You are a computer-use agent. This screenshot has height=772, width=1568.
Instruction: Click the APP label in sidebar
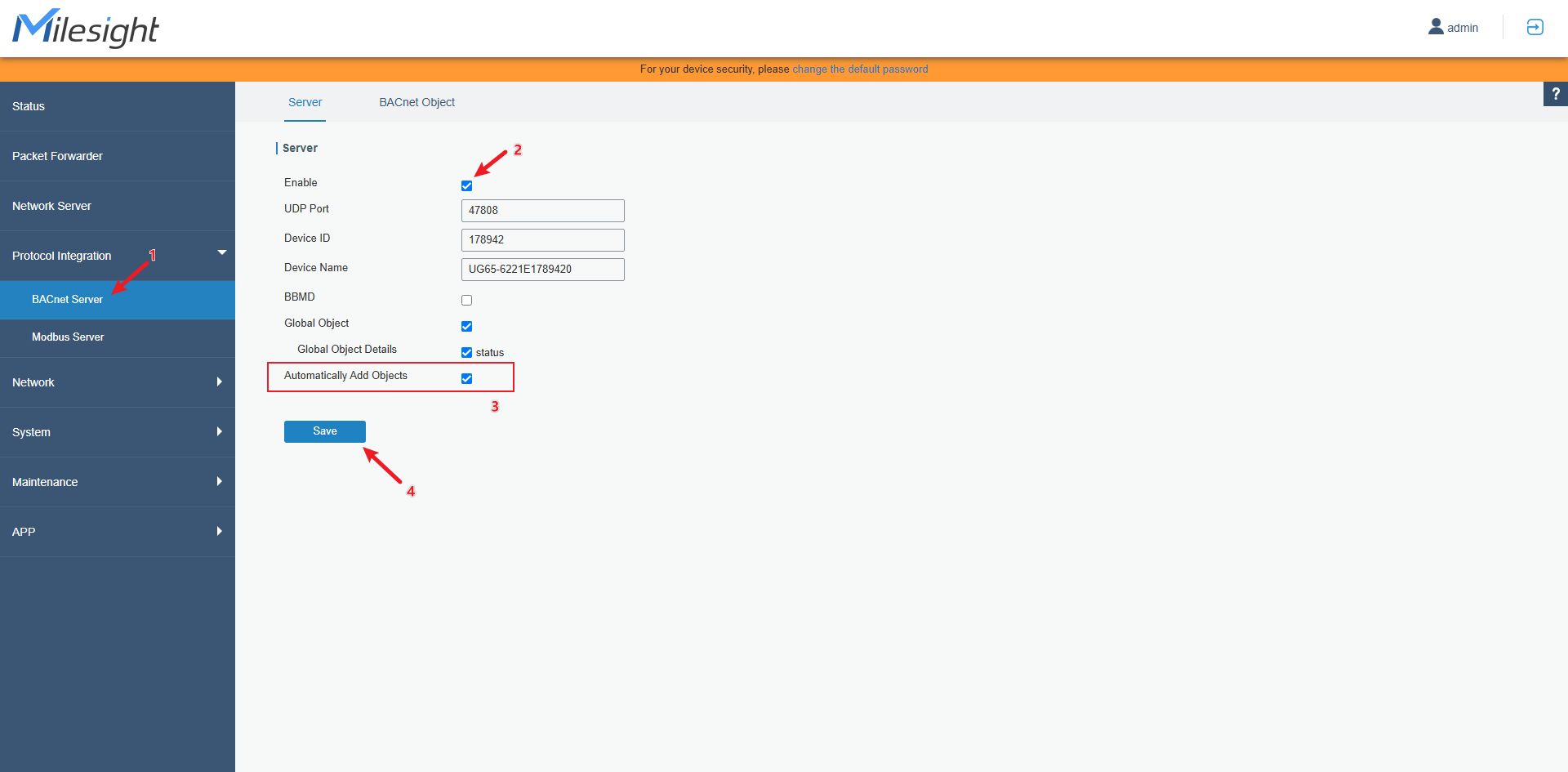point(24,532)
